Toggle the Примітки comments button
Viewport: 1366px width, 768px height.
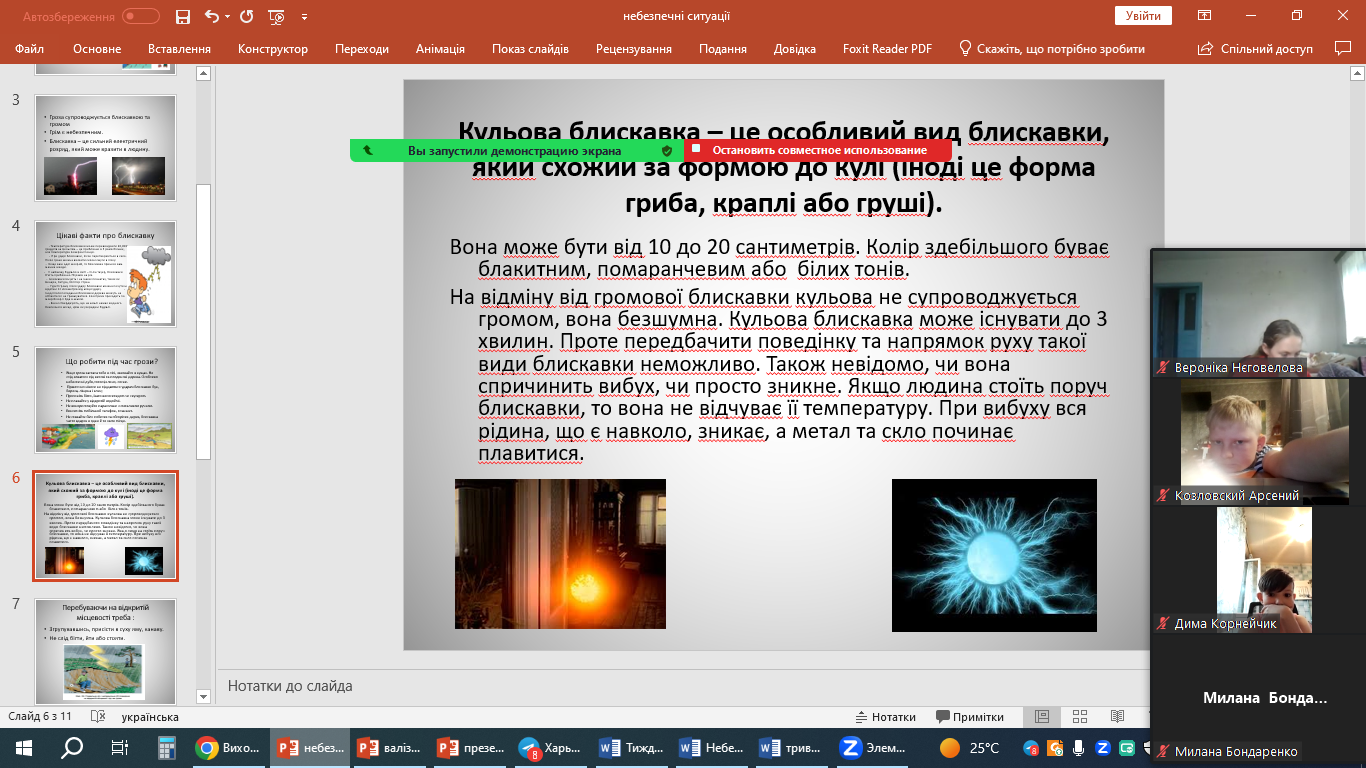point(970,717)
